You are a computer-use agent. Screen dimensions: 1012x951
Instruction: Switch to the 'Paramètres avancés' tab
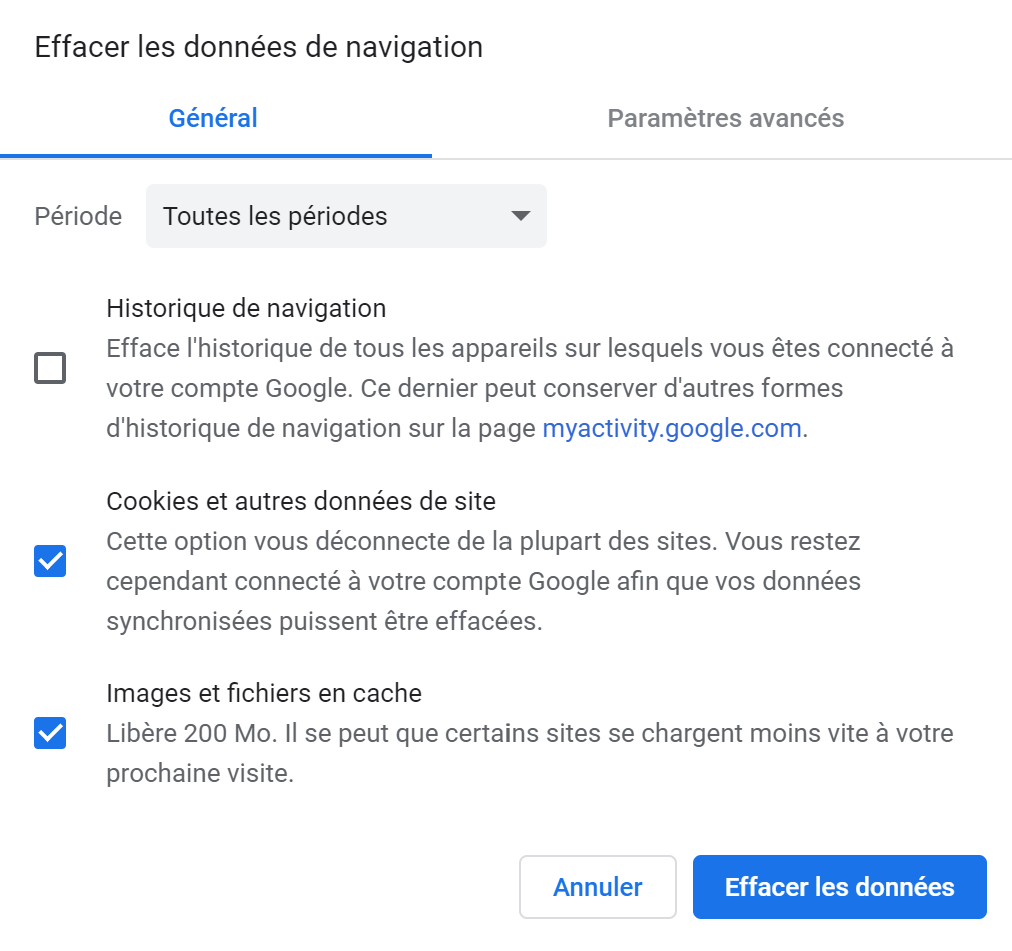click(725, 118)
